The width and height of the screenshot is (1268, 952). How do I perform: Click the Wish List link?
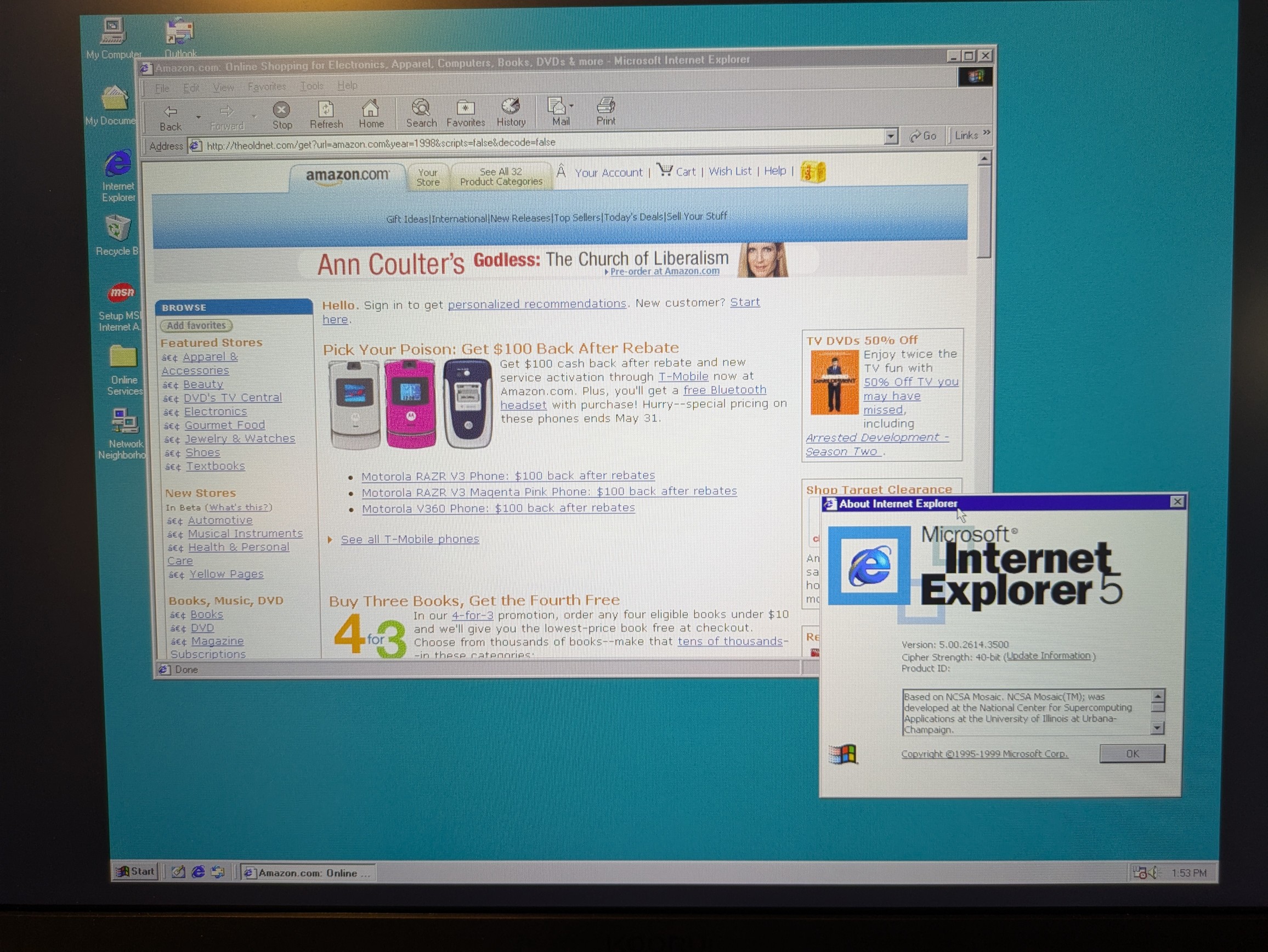(x=730, y=171)
